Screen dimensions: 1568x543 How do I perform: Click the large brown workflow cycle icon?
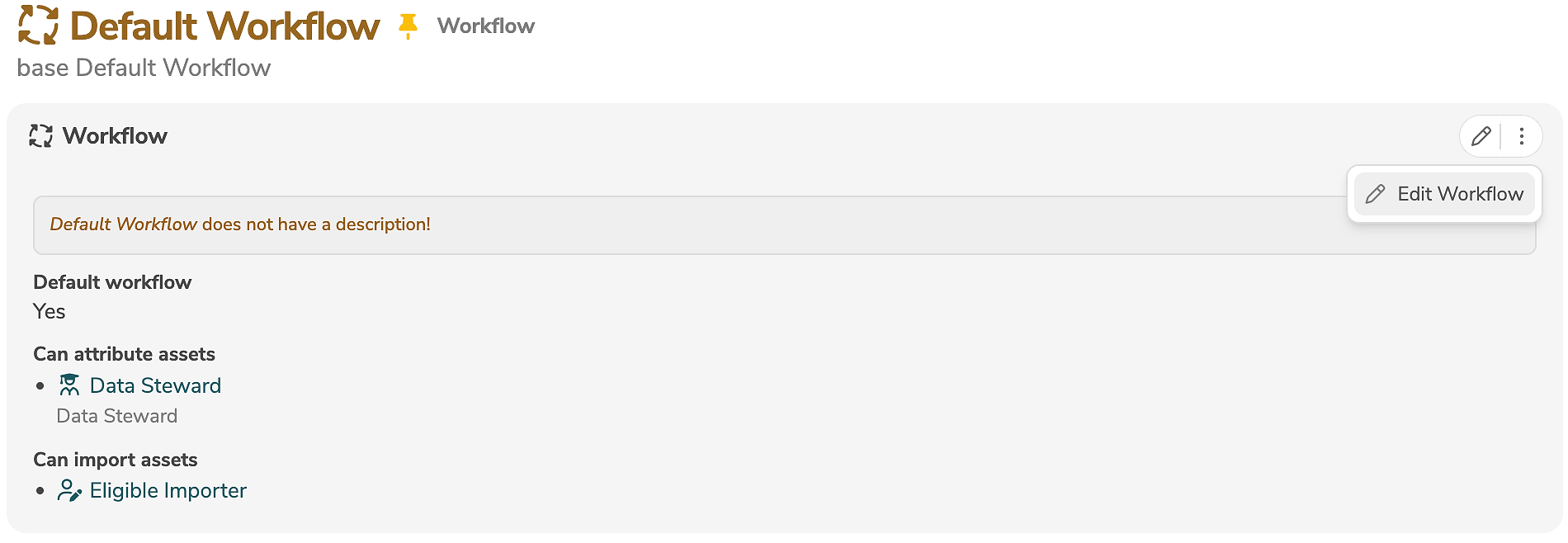tap(38, 25)
